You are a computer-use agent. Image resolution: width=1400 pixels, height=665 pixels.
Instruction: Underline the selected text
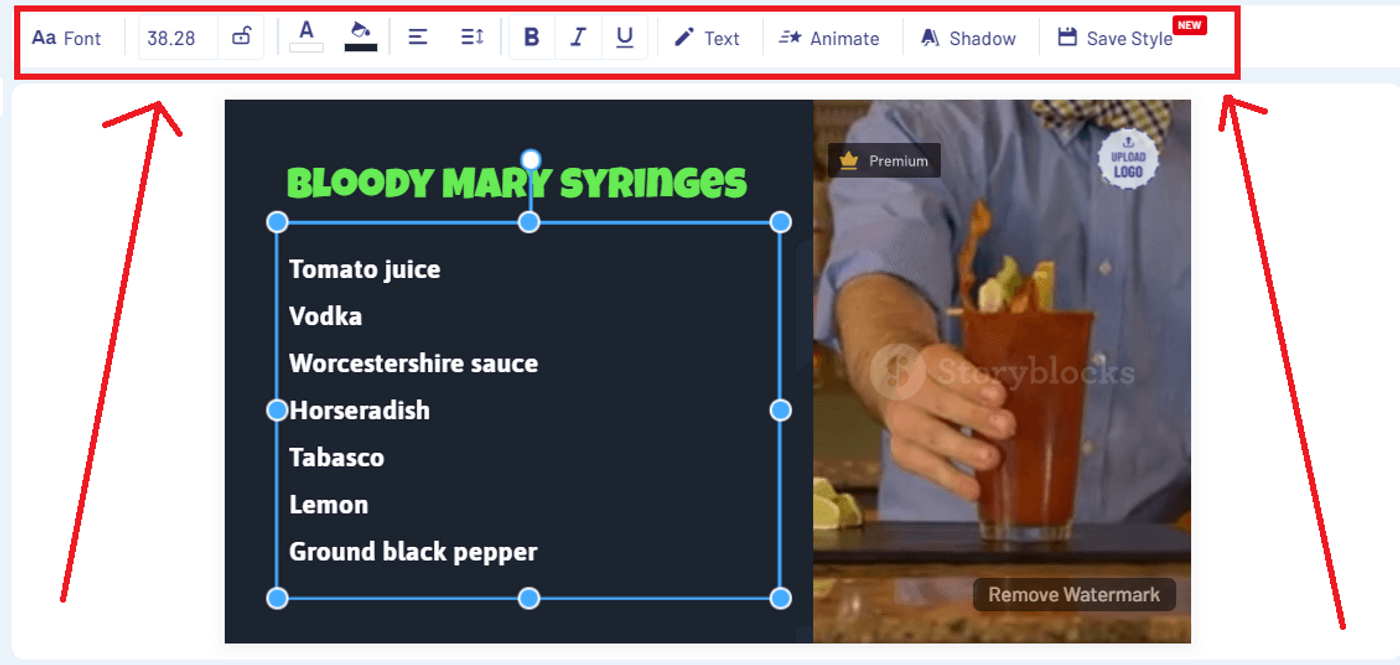pos(625,37)
